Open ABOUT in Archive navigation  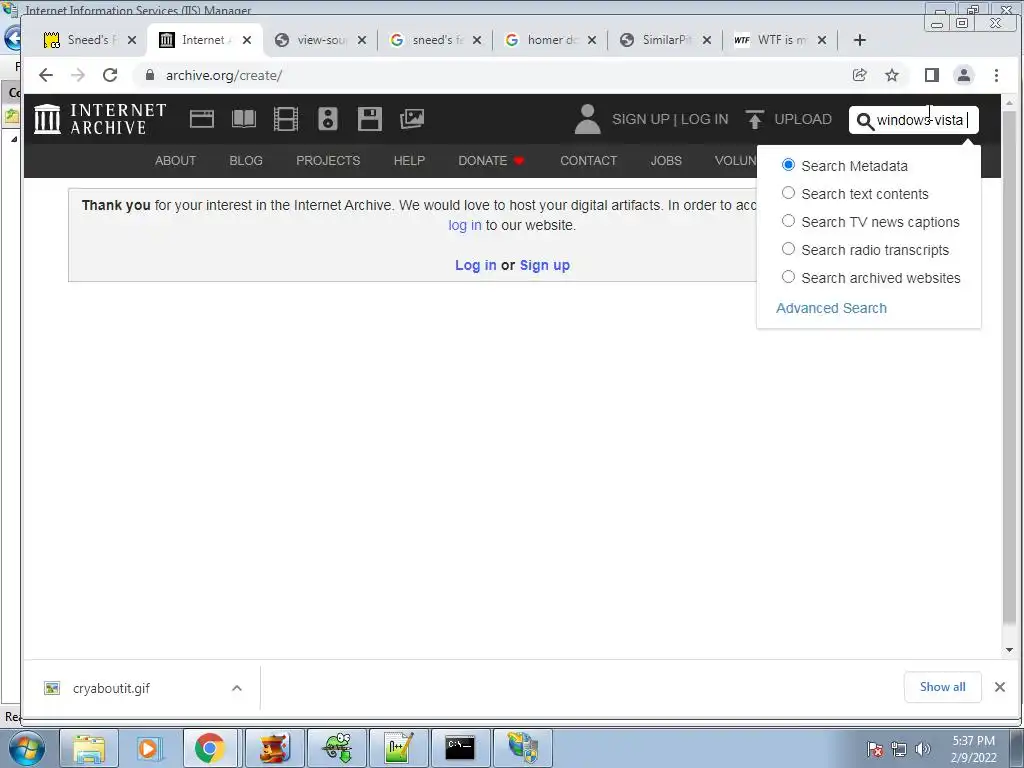pos(175,161)
